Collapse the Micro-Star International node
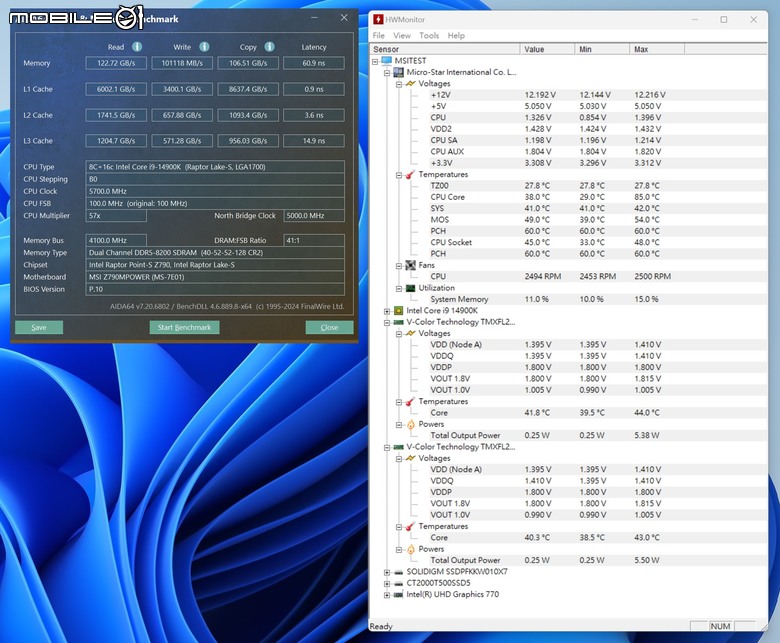This screenshot has width=780, height=643. 387,73
